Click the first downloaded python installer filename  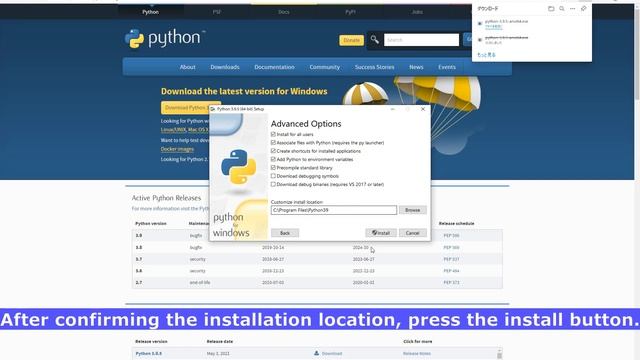pyautogui.click(x=506, y=21)
